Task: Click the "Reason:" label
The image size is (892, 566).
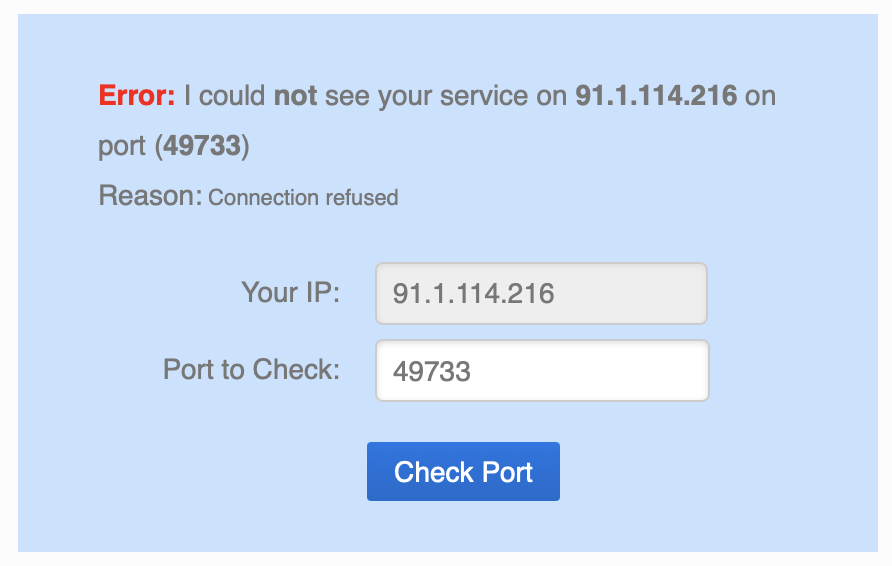Action: point(151,196)
